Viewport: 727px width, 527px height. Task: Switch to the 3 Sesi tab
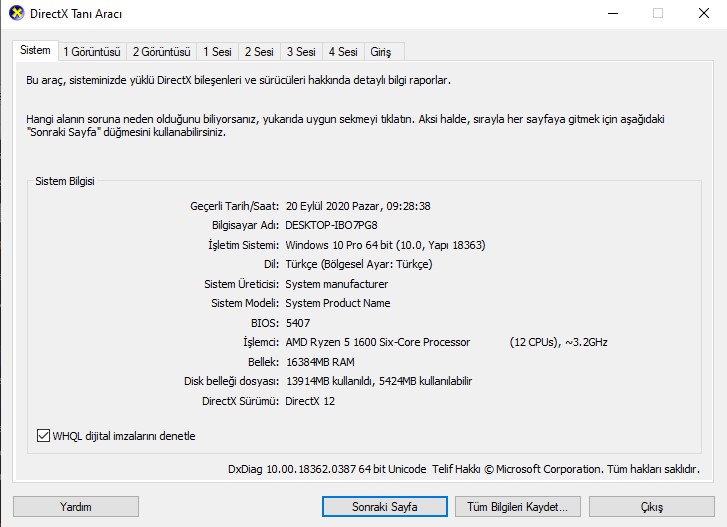[301, 52]
